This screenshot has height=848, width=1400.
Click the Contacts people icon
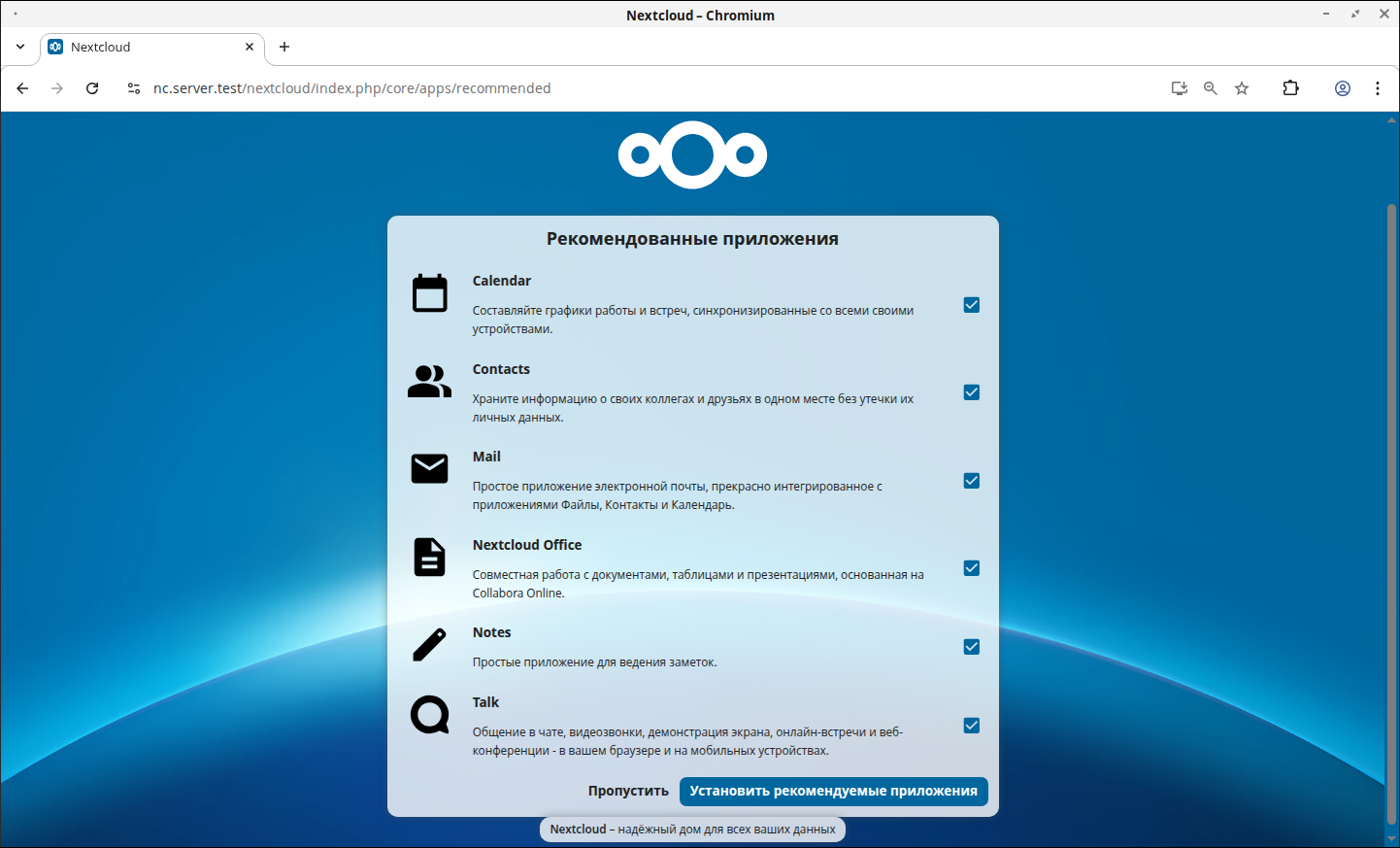point(429,382)
